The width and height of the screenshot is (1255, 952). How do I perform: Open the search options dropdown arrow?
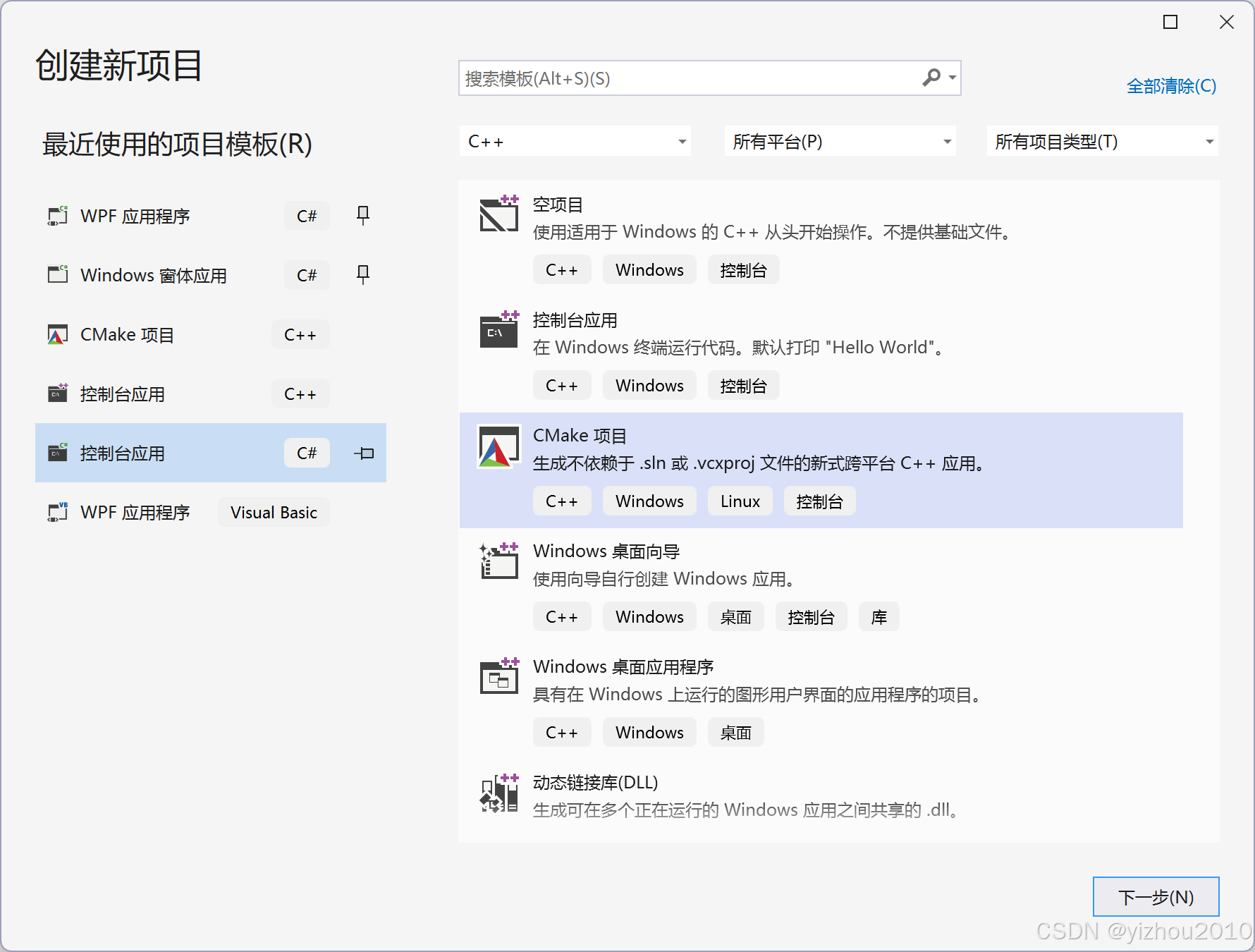click(952, 78)
